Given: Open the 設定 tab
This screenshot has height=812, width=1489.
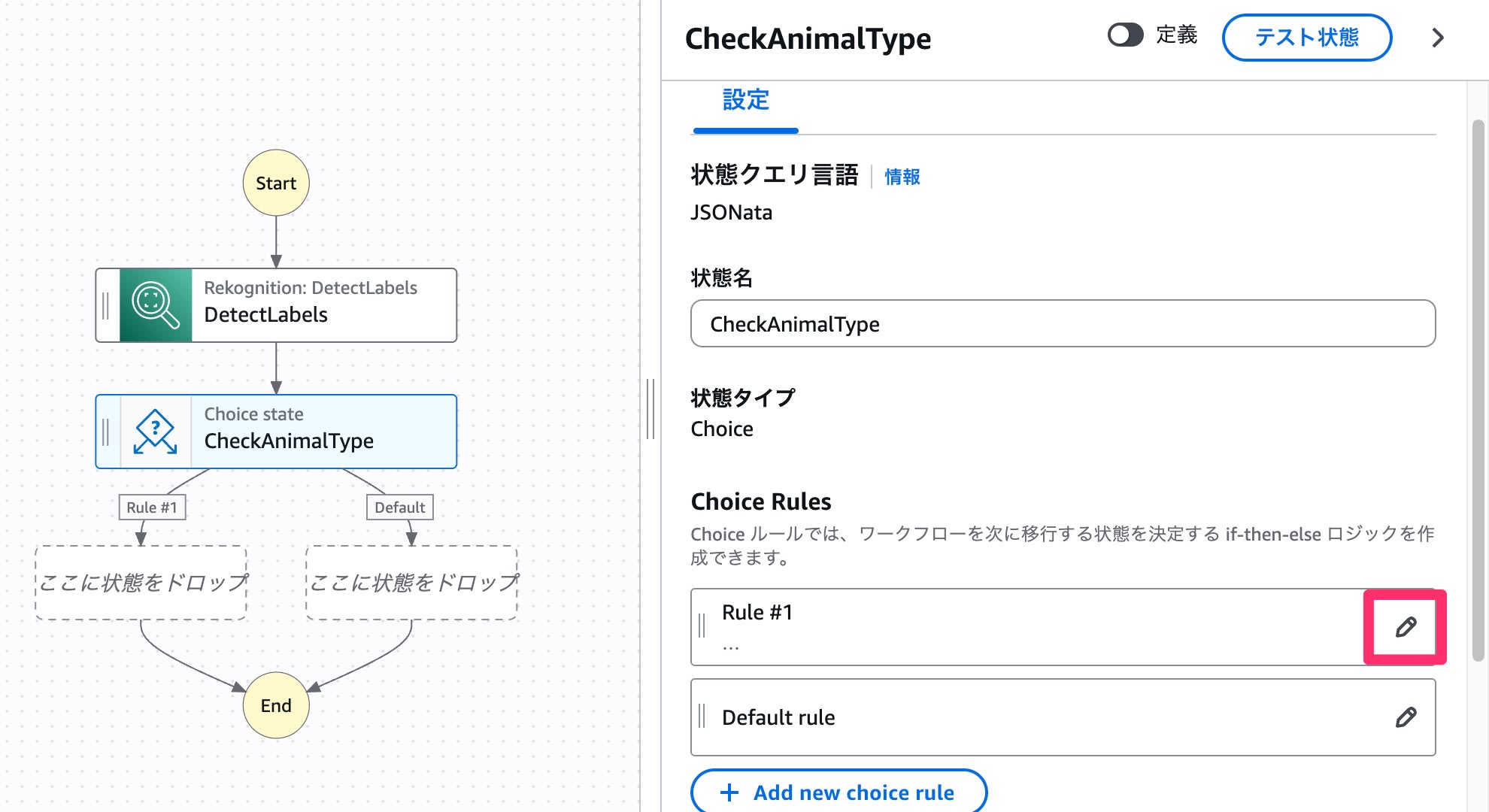Looking at the screenshot, I should 745,100.
